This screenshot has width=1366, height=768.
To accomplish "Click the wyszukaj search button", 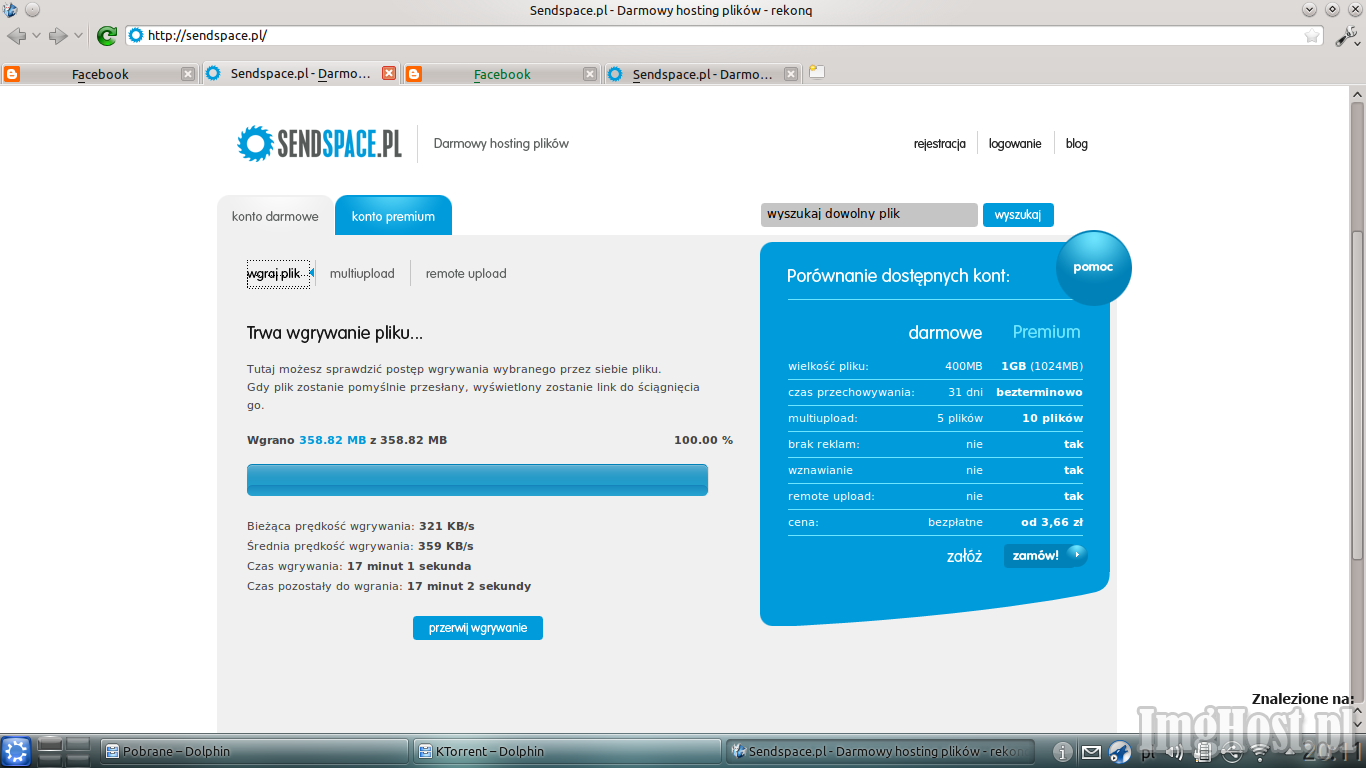I will tap(1018, 215).
